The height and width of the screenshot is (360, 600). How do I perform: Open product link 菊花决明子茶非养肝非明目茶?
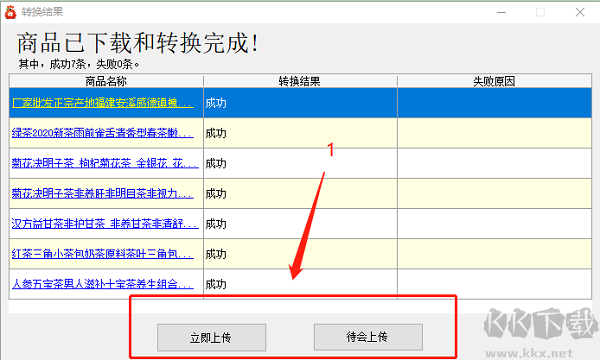103,193
